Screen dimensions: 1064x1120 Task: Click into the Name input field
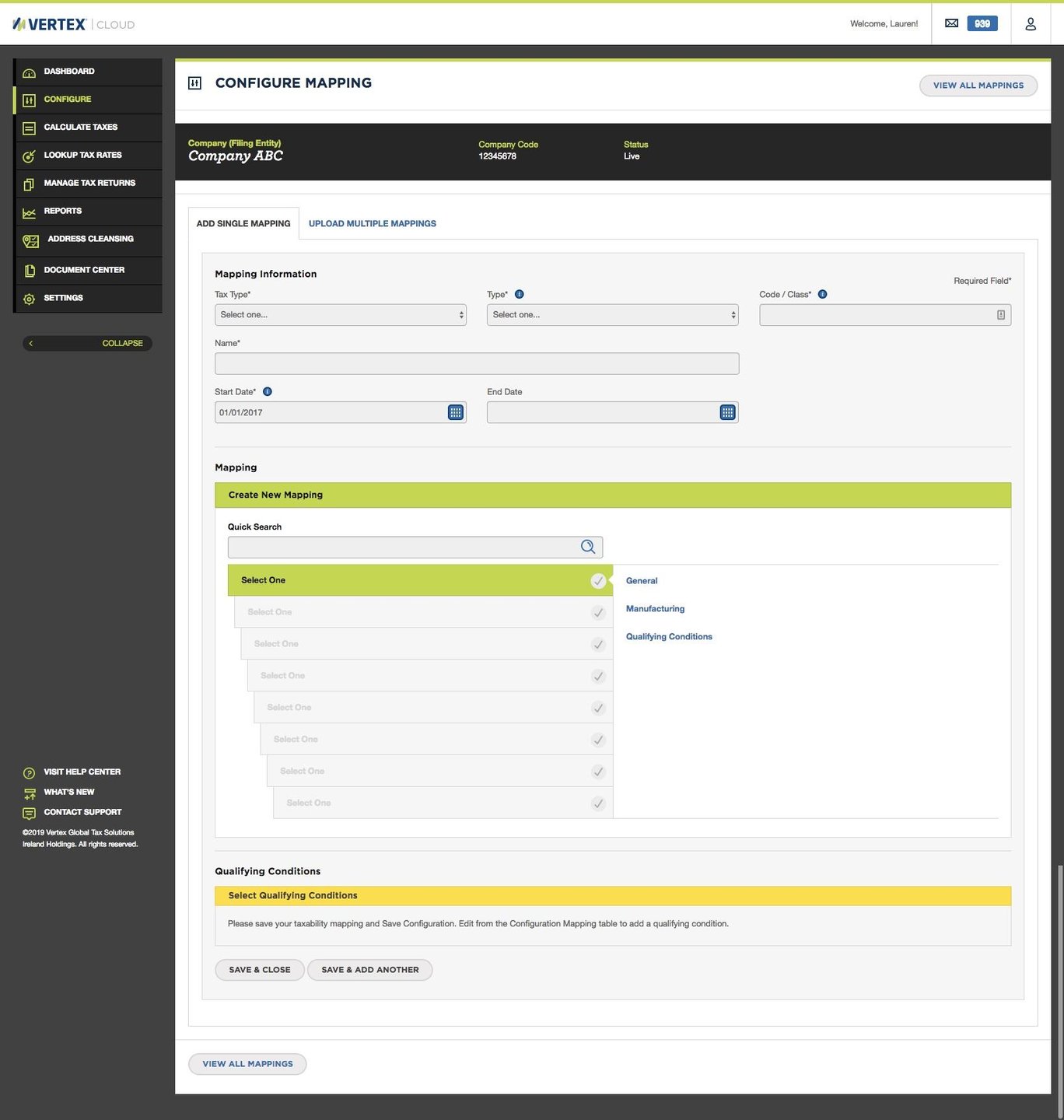(477, 363)
